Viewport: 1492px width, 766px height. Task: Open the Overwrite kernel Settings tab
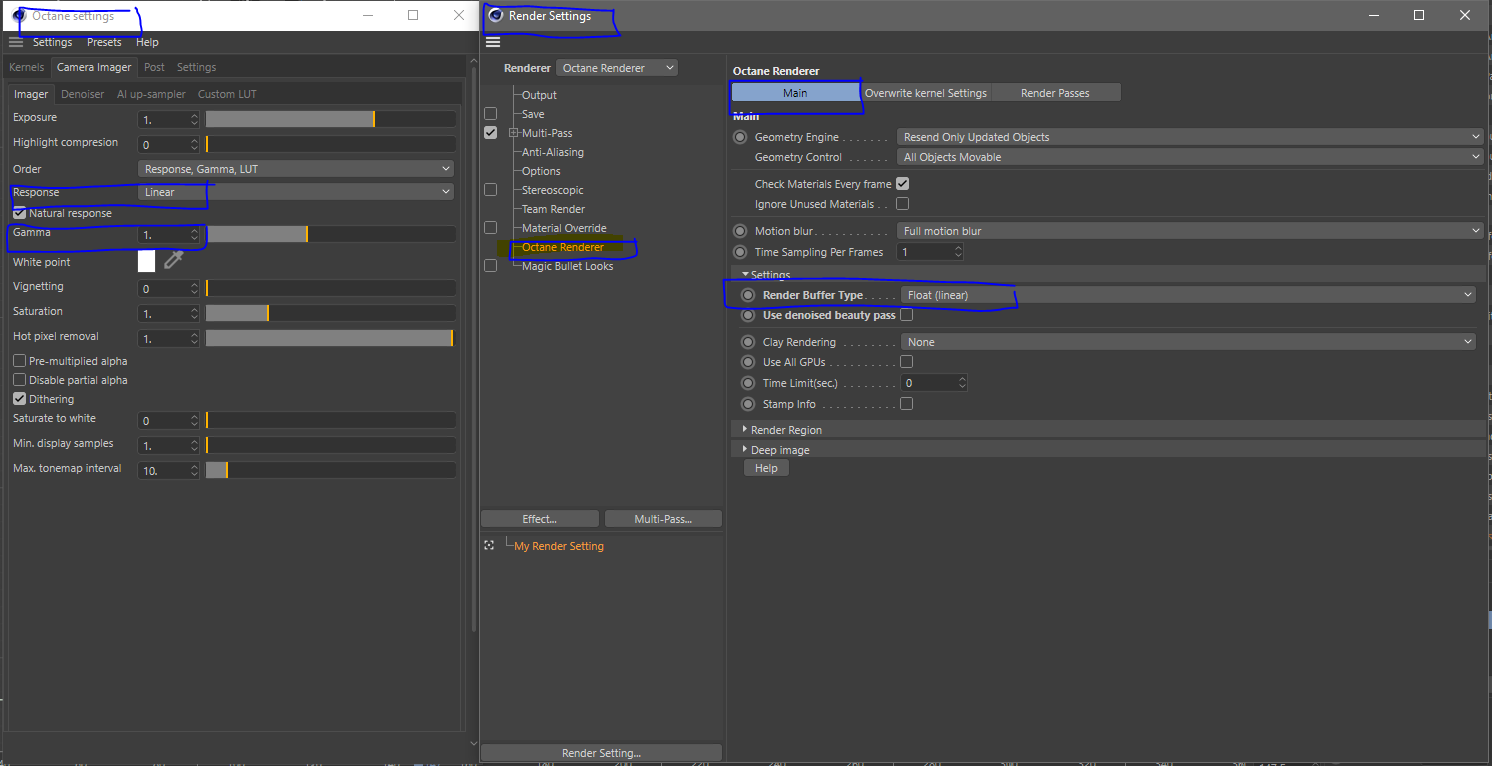click(926, 93)
